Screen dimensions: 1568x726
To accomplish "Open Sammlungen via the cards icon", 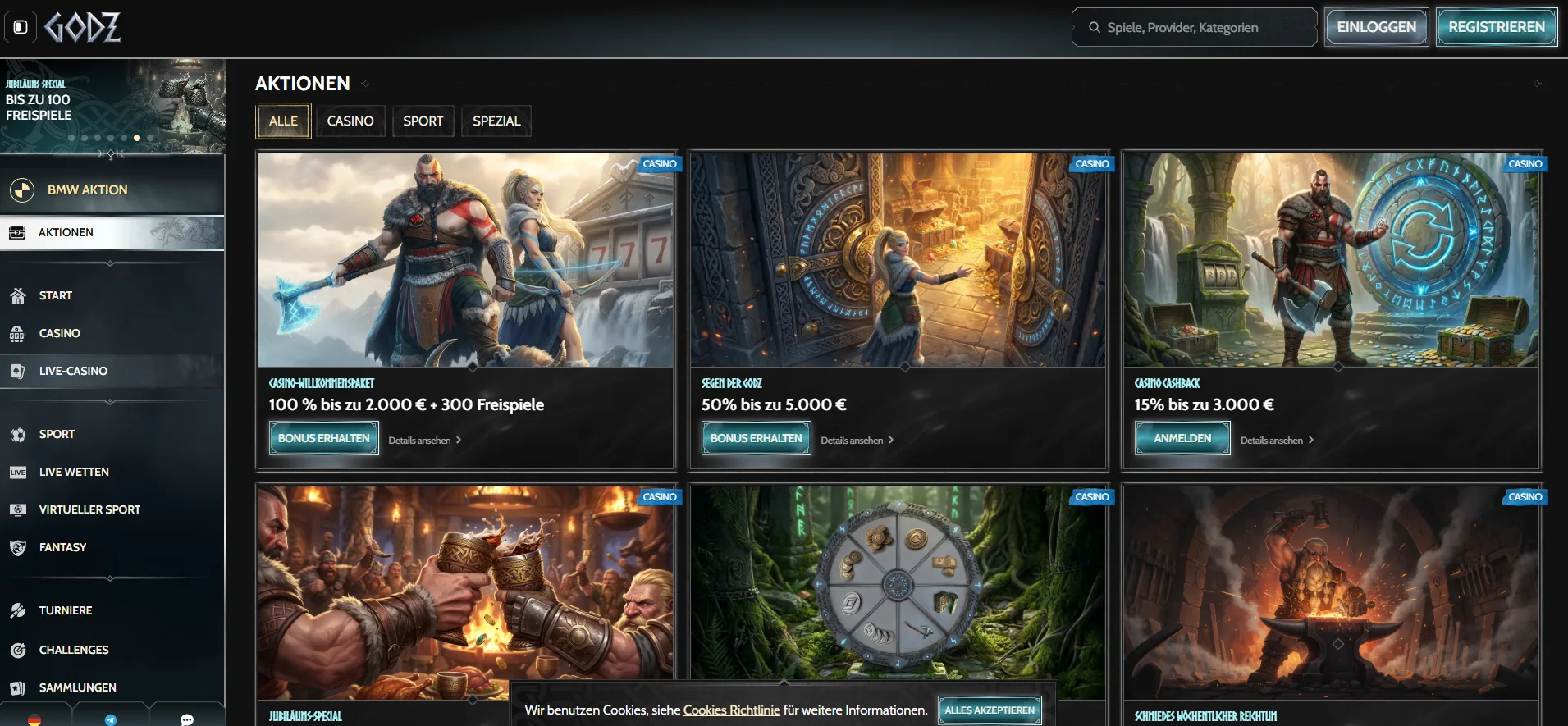I will [18, 688].
